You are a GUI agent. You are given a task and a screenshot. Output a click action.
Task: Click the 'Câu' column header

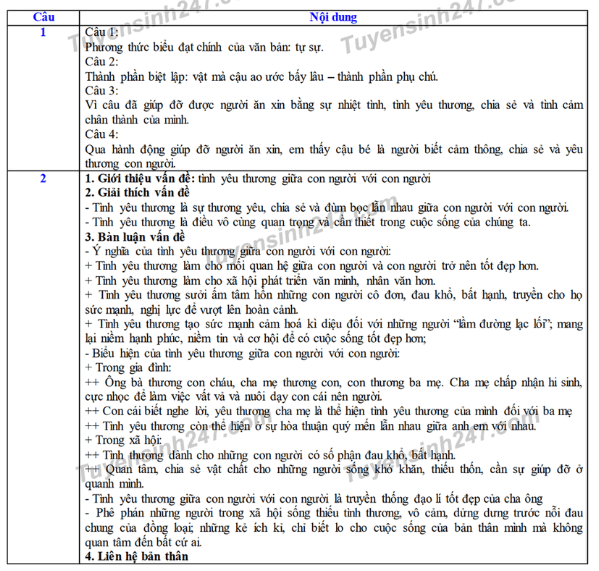point(44,18)
